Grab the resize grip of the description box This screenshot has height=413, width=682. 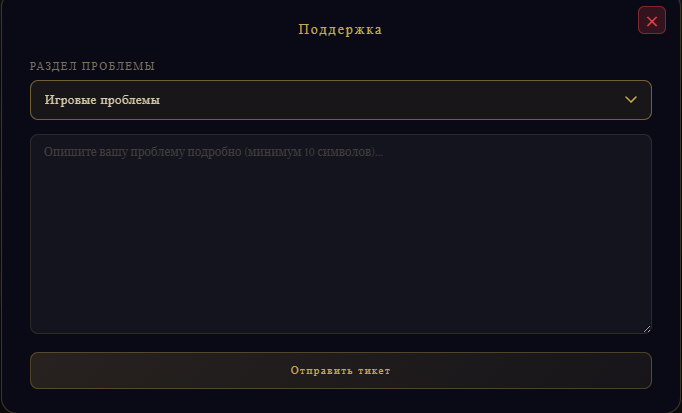click(646, 328)
